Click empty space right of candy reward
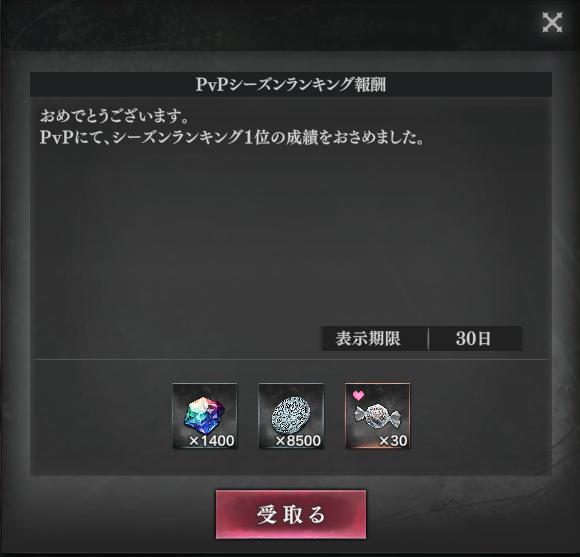Viewport: 580px width, 557px height. (x=479, y=416)
